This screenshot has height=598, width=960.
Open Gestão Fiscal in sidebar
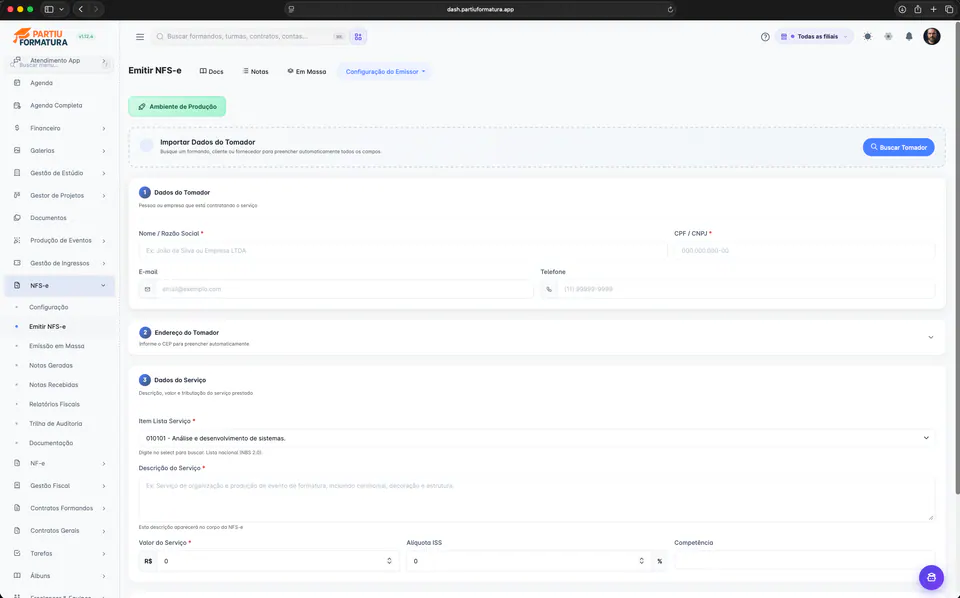click(x=50, y=486)
